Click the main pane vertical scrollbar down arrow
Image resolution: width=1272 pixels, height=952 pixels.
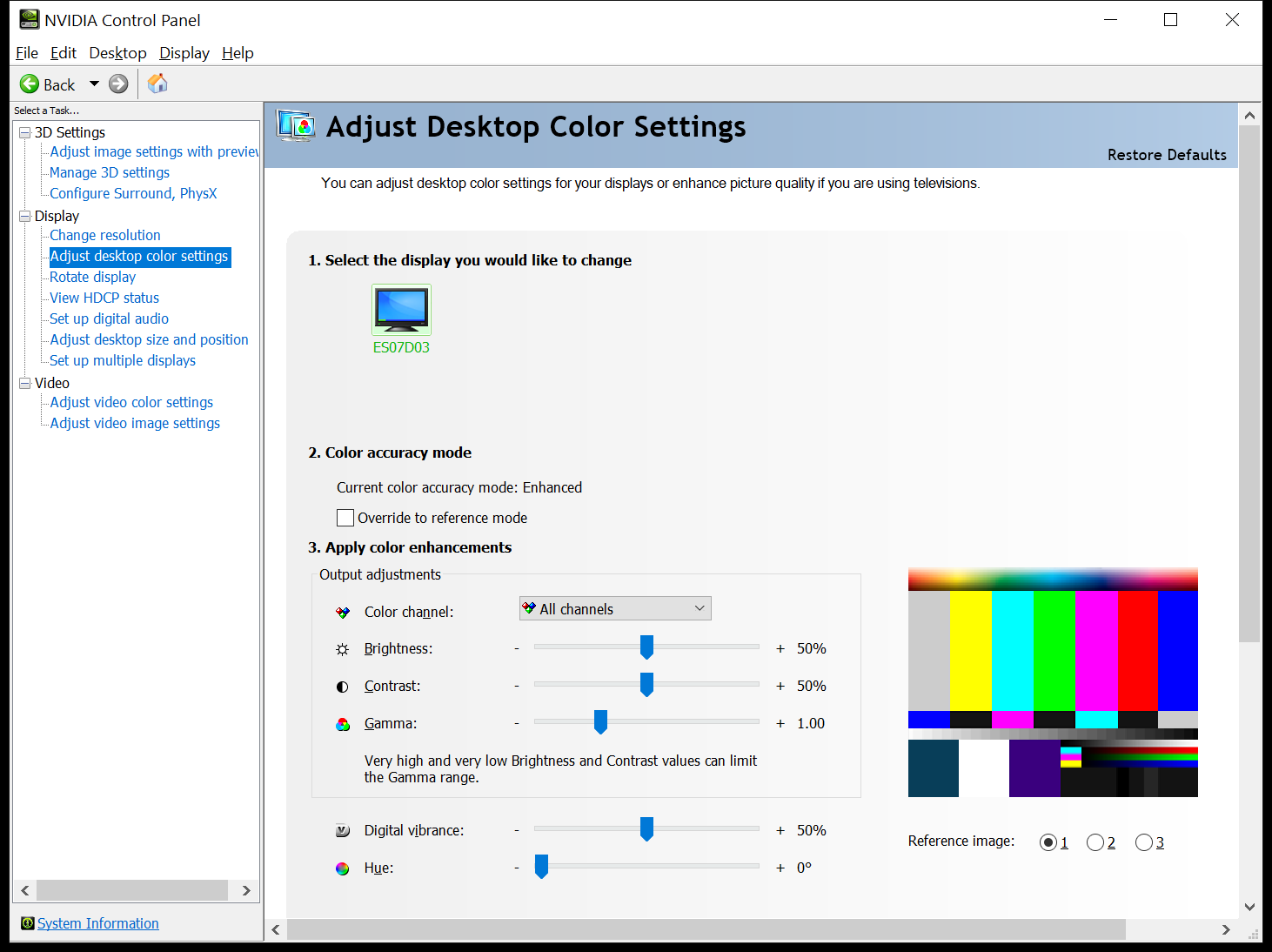tap(1249, 907)
